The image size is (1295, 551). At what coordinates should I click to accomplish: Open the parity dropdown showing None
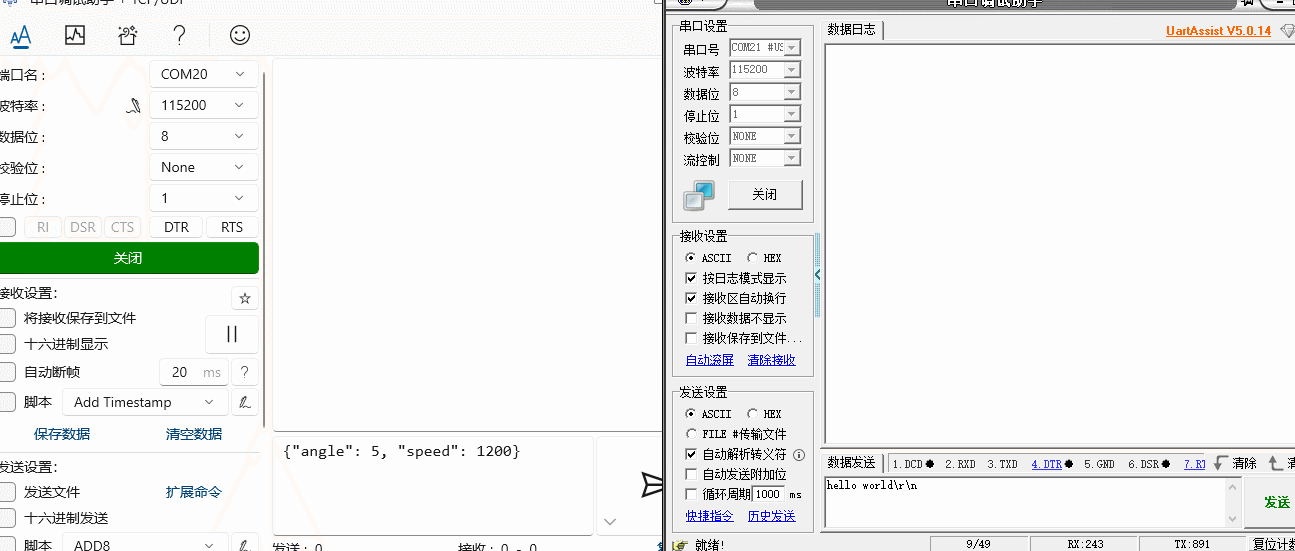(x=204, y=167)
